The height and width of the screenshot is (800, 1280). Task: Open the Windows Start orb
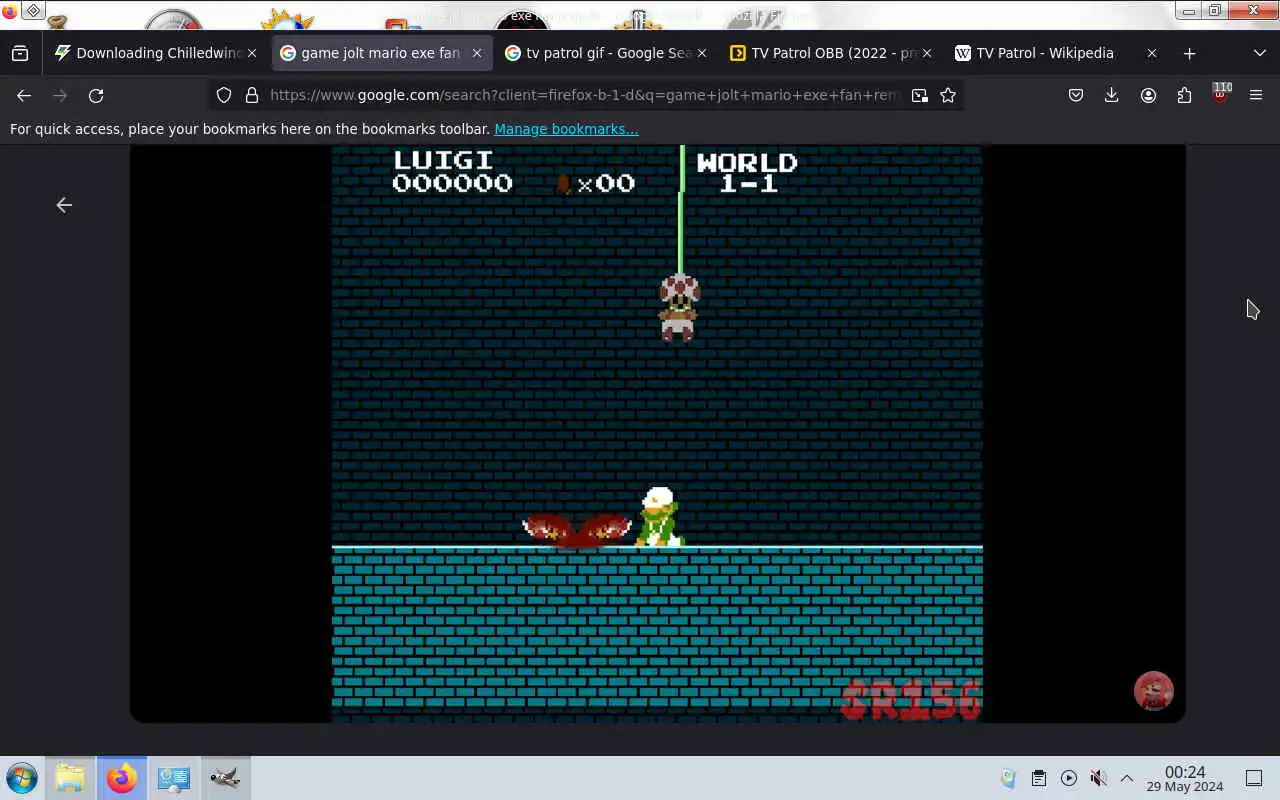[x=21, y=778]
